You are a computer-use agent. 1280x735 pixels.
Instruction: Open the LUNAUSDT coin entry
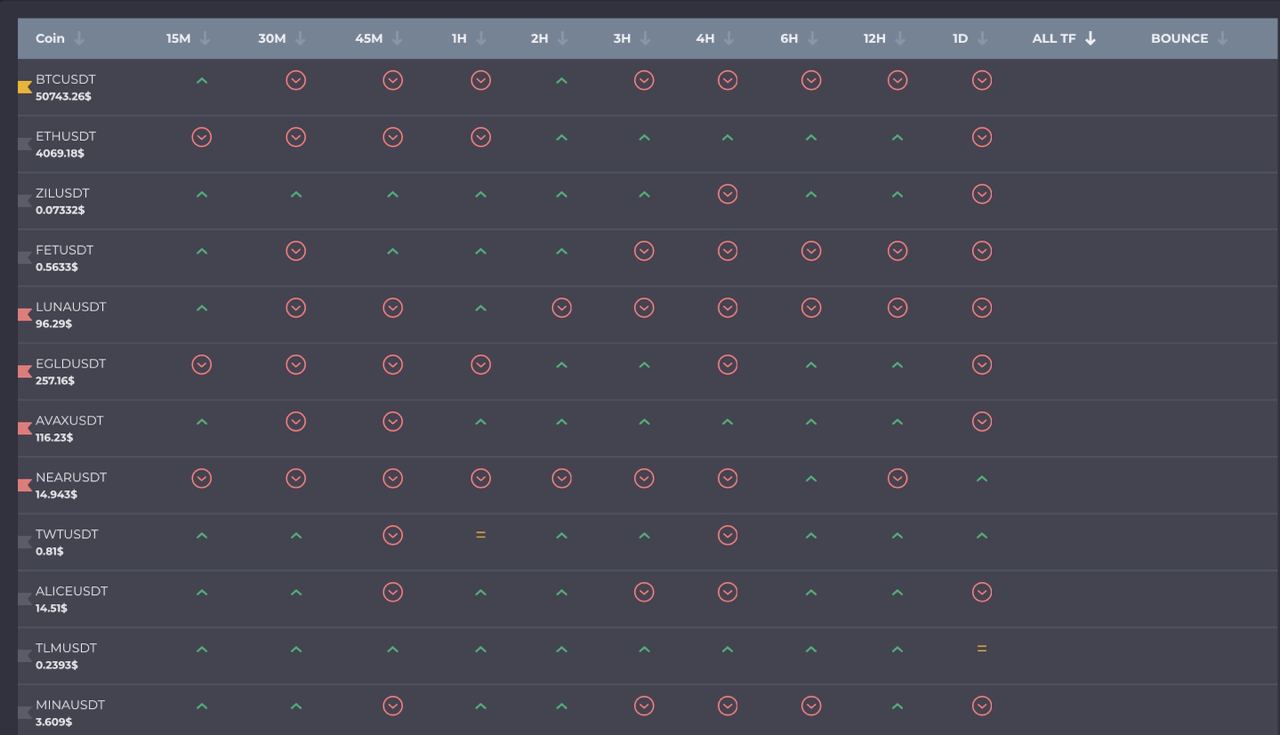(x=71, y=307)
